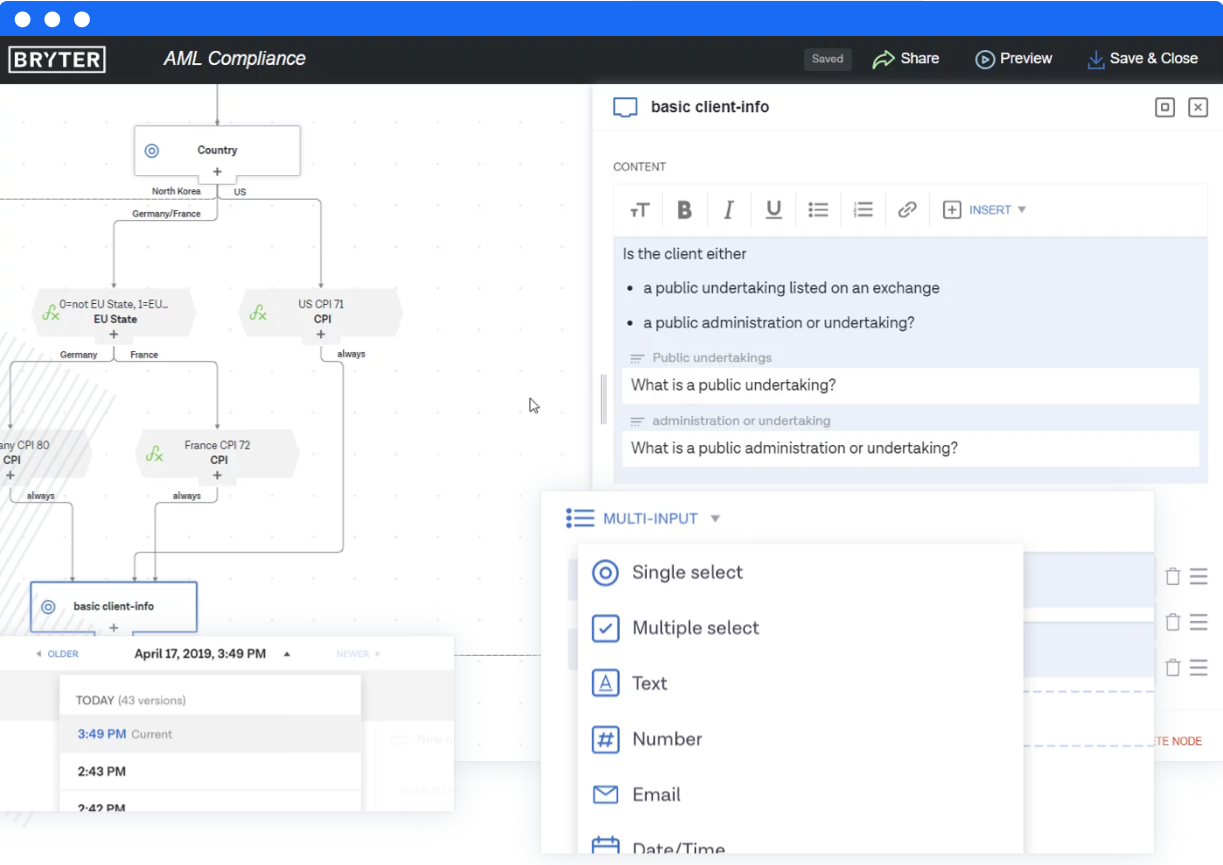Collapse version history date dropdown arrow
This screenshot has height=865, width=1223.
287,654
